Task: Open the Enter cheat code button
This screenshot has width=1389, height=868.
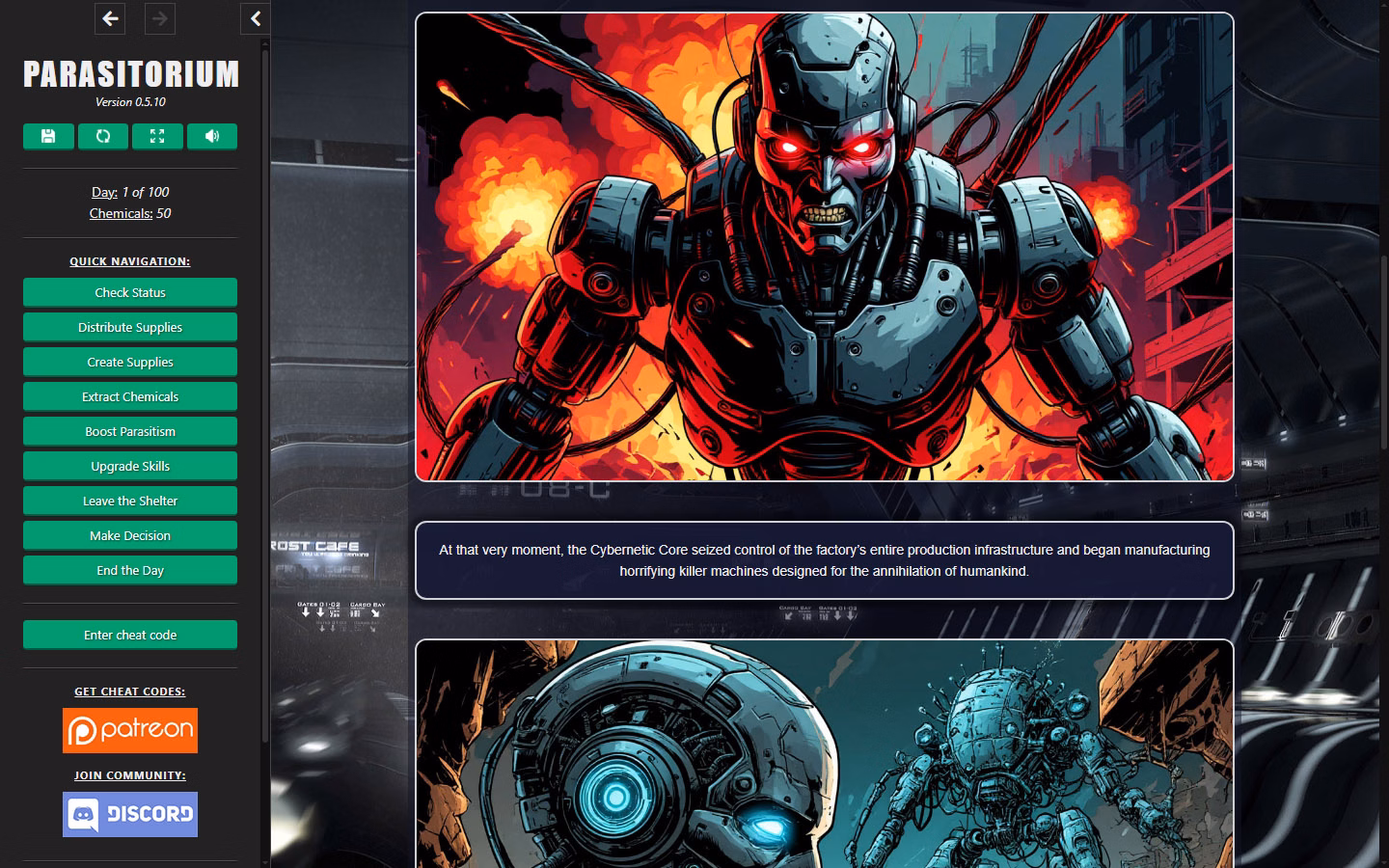Action: pos(130,635)
